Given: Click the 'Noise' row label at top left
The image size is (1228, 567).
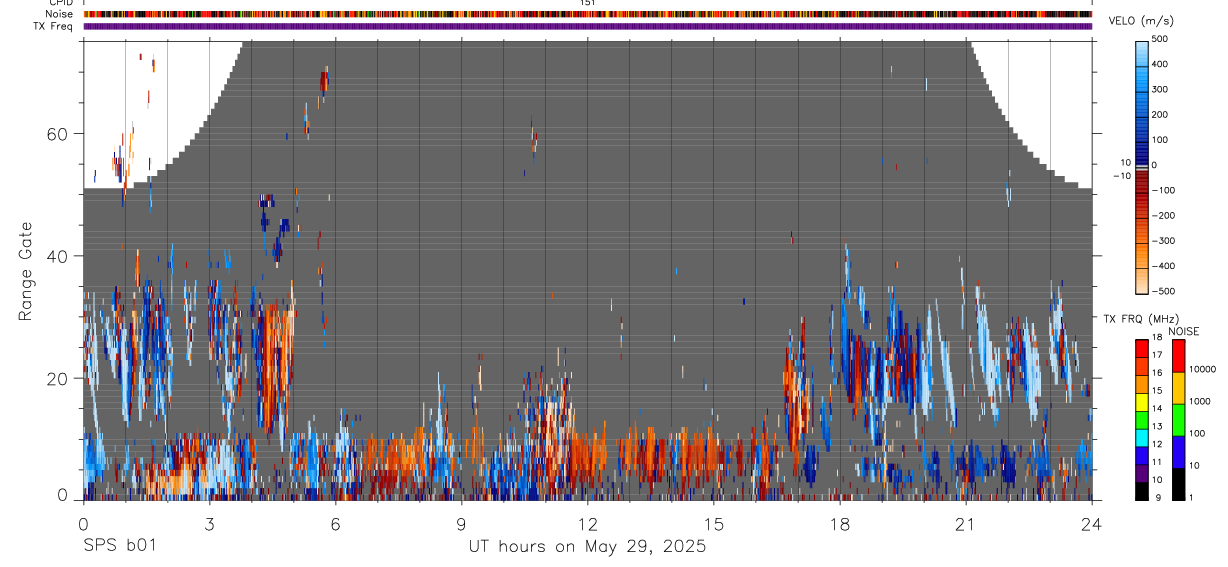Looking at the screenshot, I should [59, 14].
